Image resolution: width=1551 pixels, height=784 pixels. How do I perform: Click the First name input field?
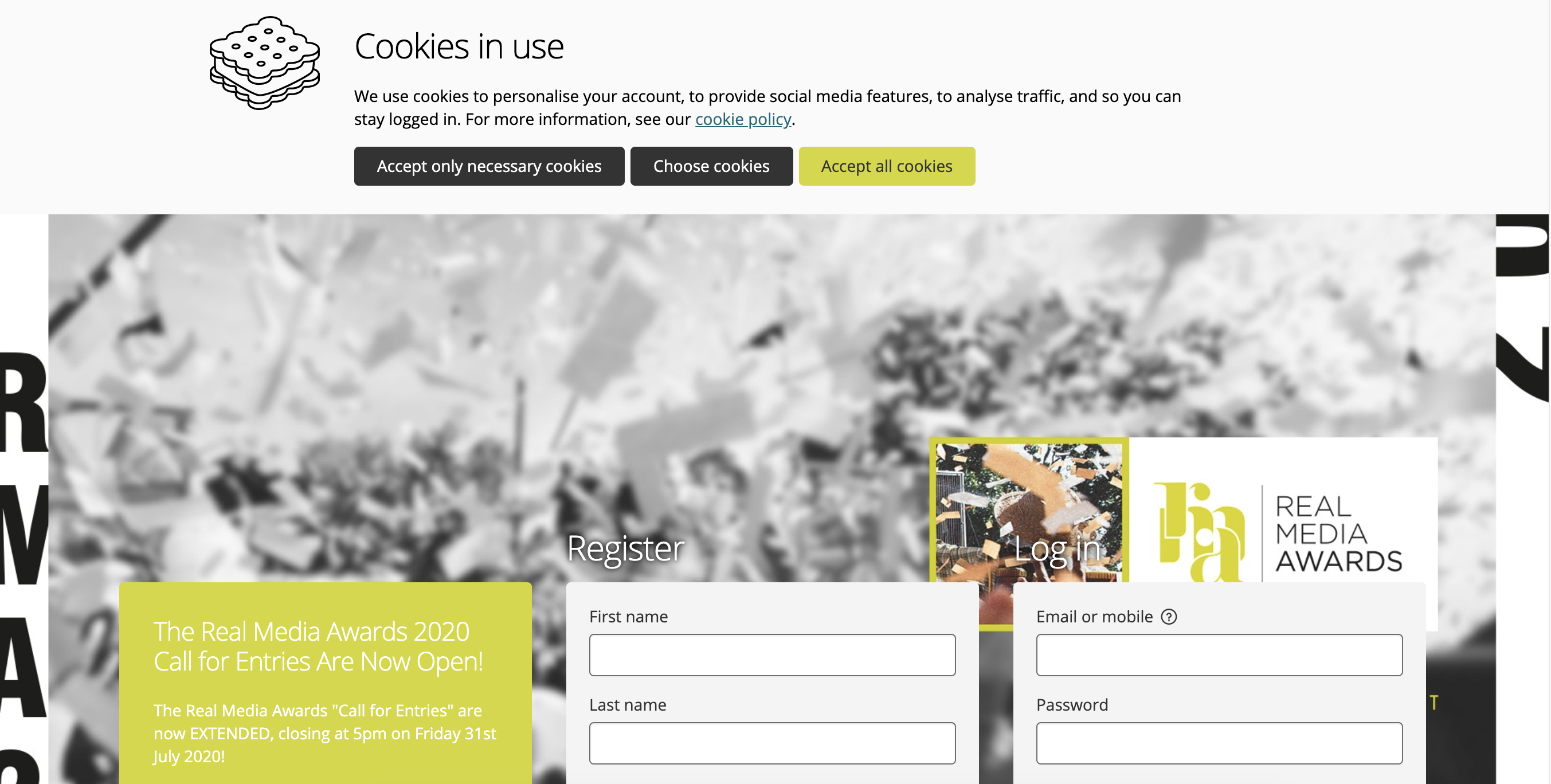pyautogui.click(x=771, y=654)
